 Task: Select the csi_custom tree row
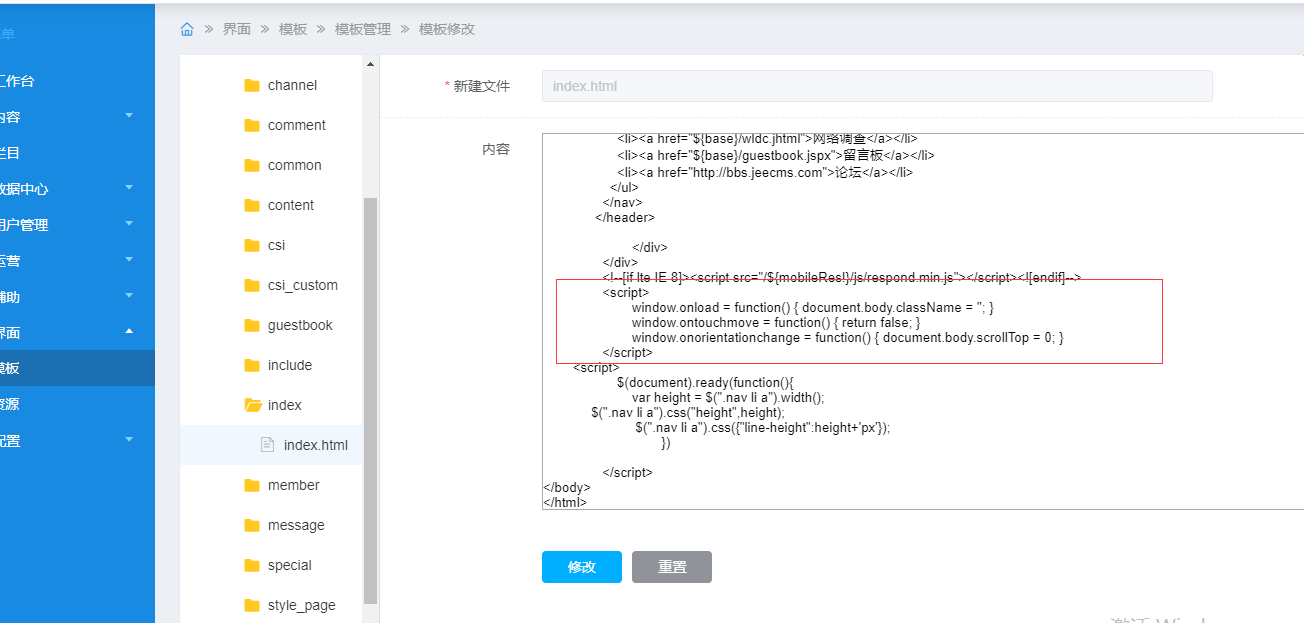point(271,285)
